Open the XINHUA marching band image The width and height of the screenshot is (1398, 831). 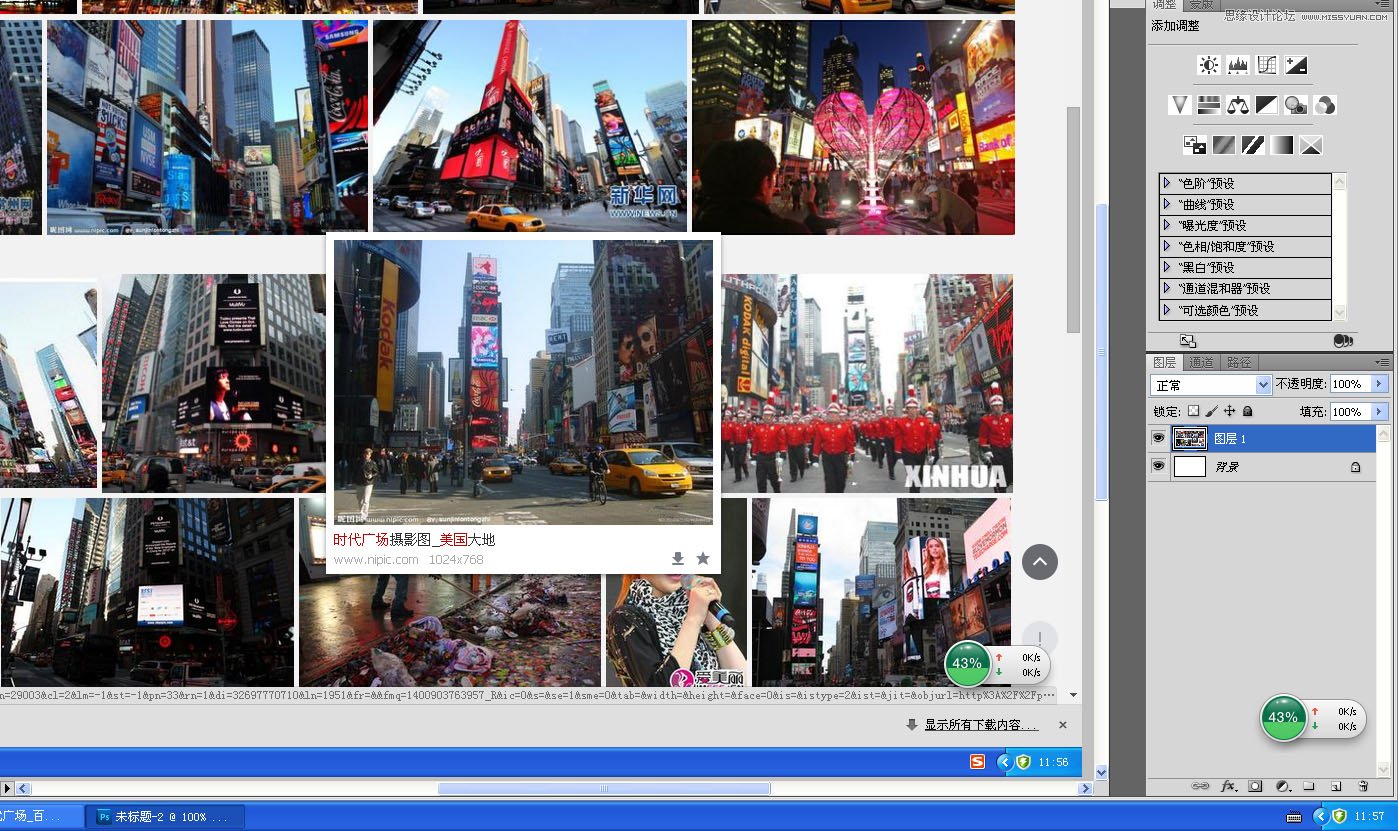(867, 383)
